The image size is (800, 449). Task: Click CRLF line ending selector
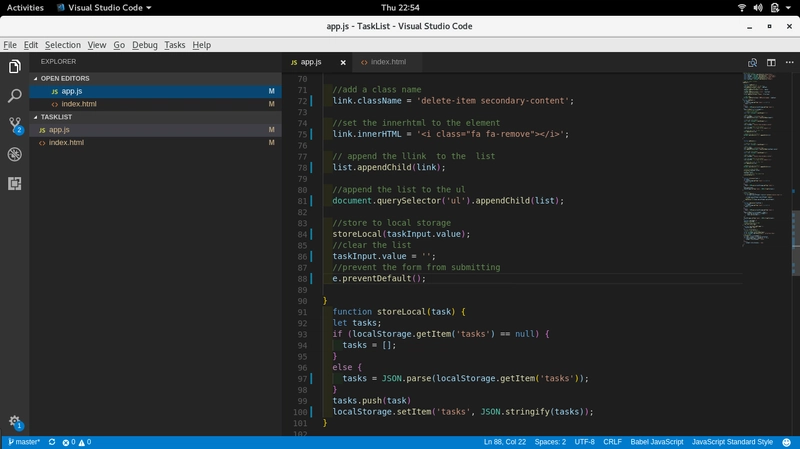pyautogui.click(x=612, y=442)
